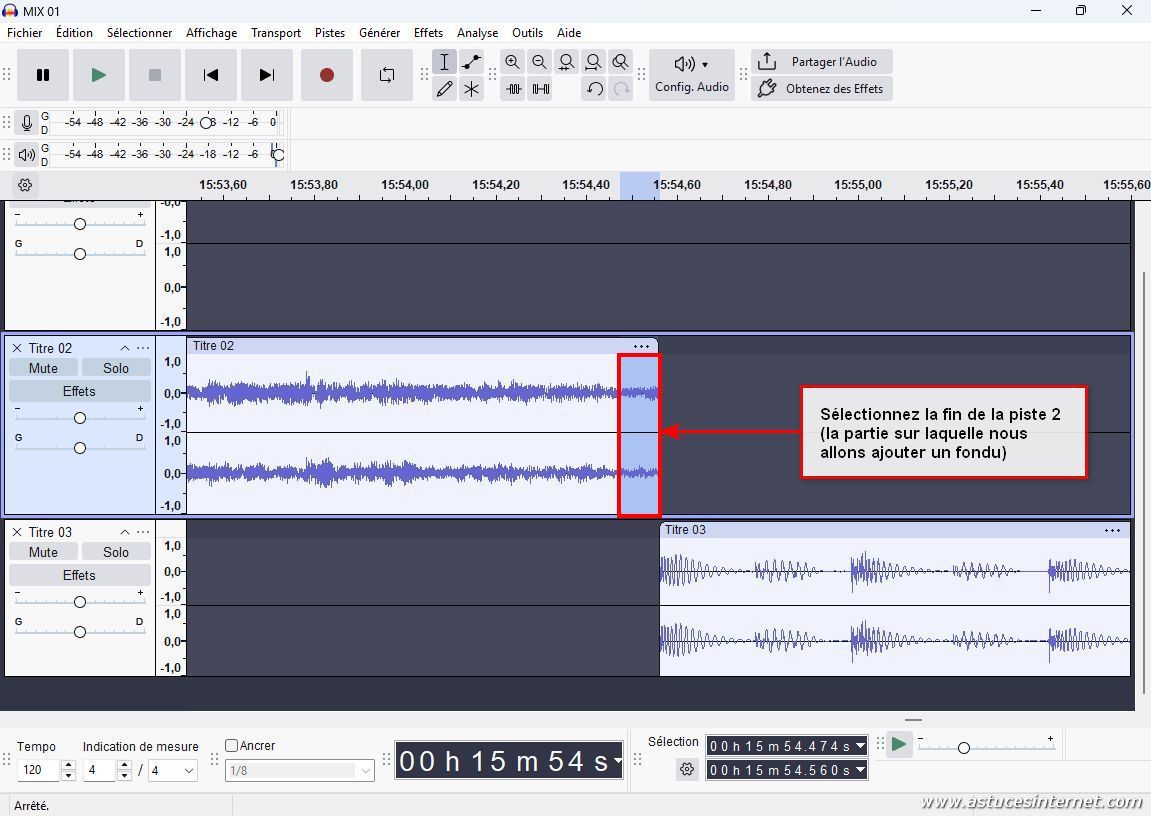Click Partager l'Audio button
This screenshot has width=1151, height=816.
click(821, 62)
